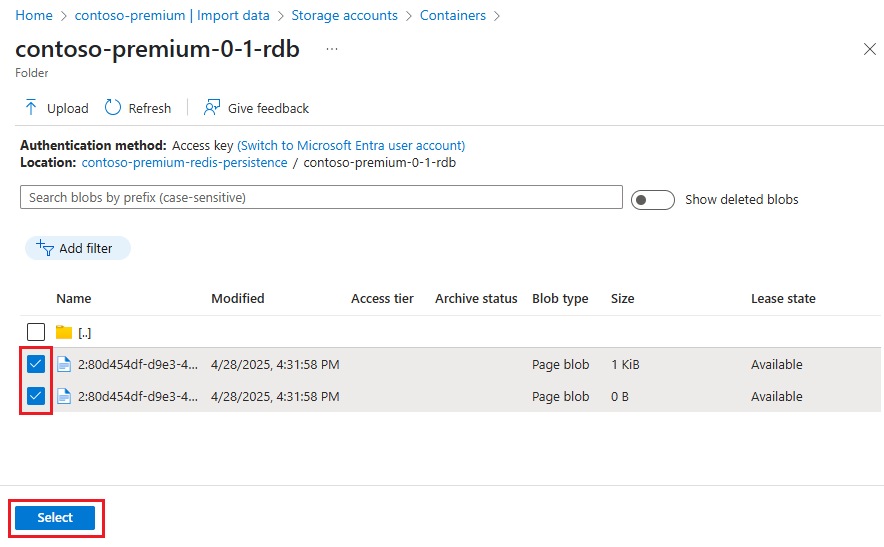Go to Home in the breadcrumb
Screen dimensions: 884x547
(34, 16)
